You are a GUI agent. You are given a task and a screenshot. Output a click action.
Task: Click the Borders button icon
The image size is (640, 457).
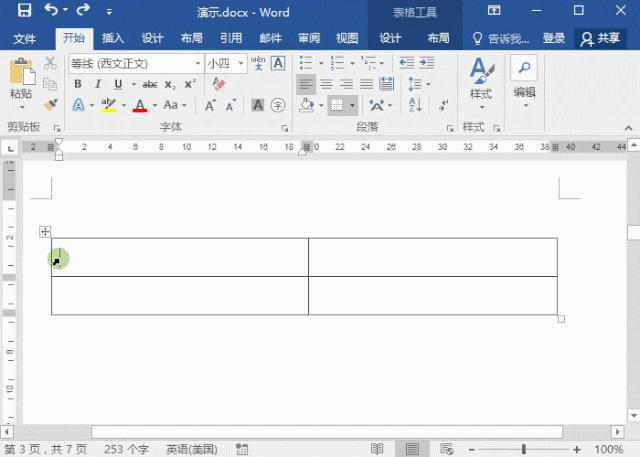(337, 105)
